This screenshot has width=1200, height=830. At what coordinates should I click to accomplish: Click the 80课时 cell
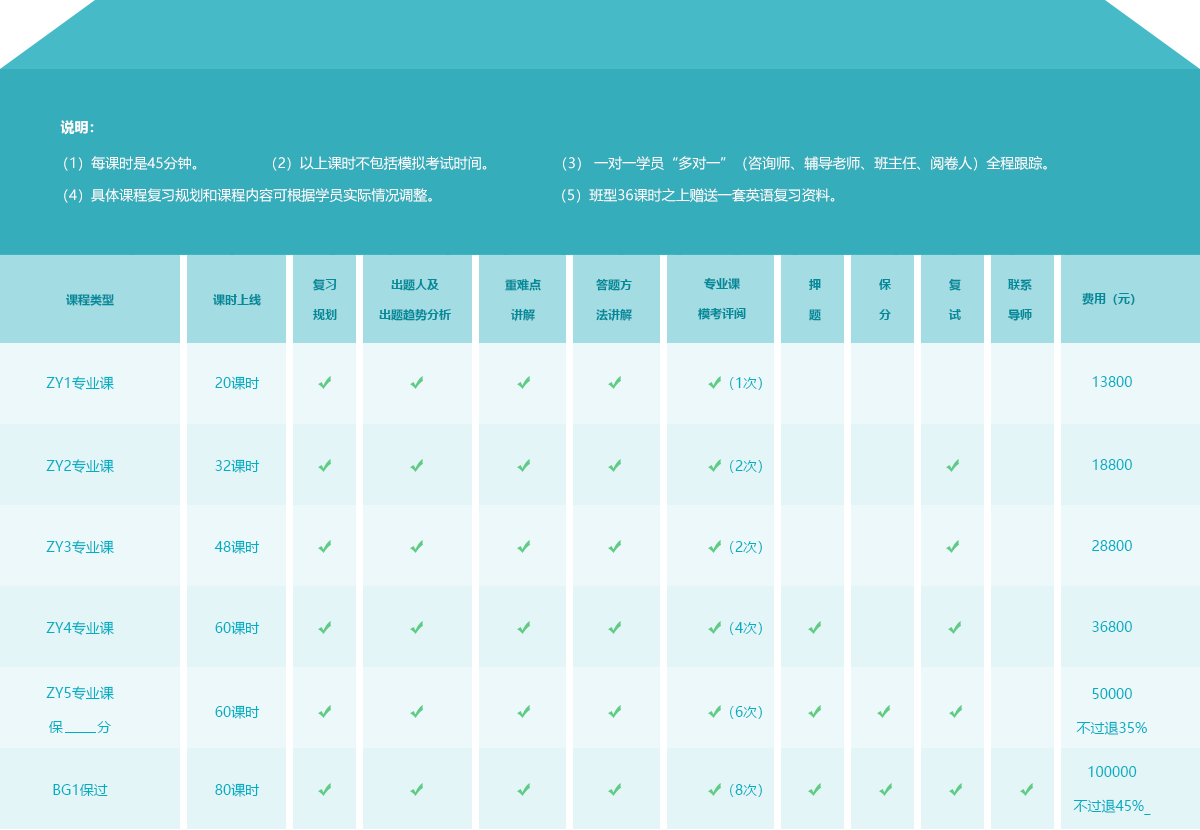click(237, 789)
